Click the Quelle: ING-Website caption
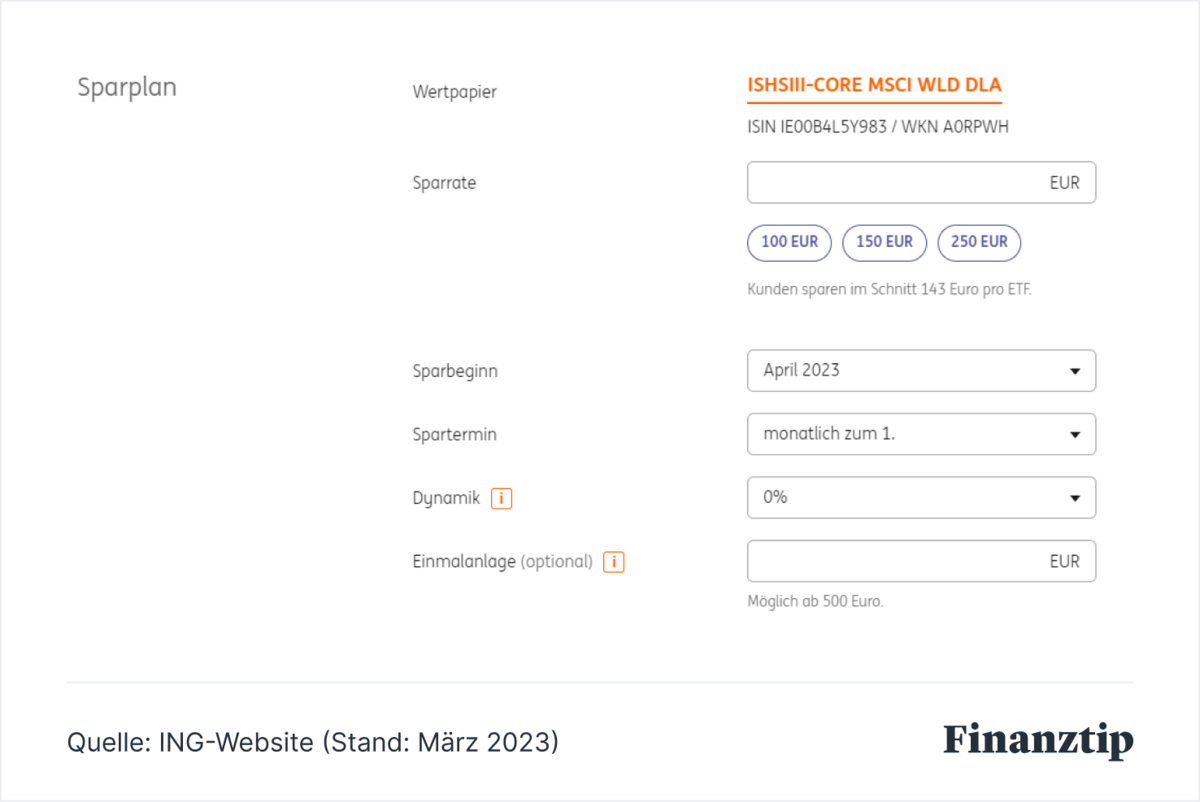 tap(313, 742)
